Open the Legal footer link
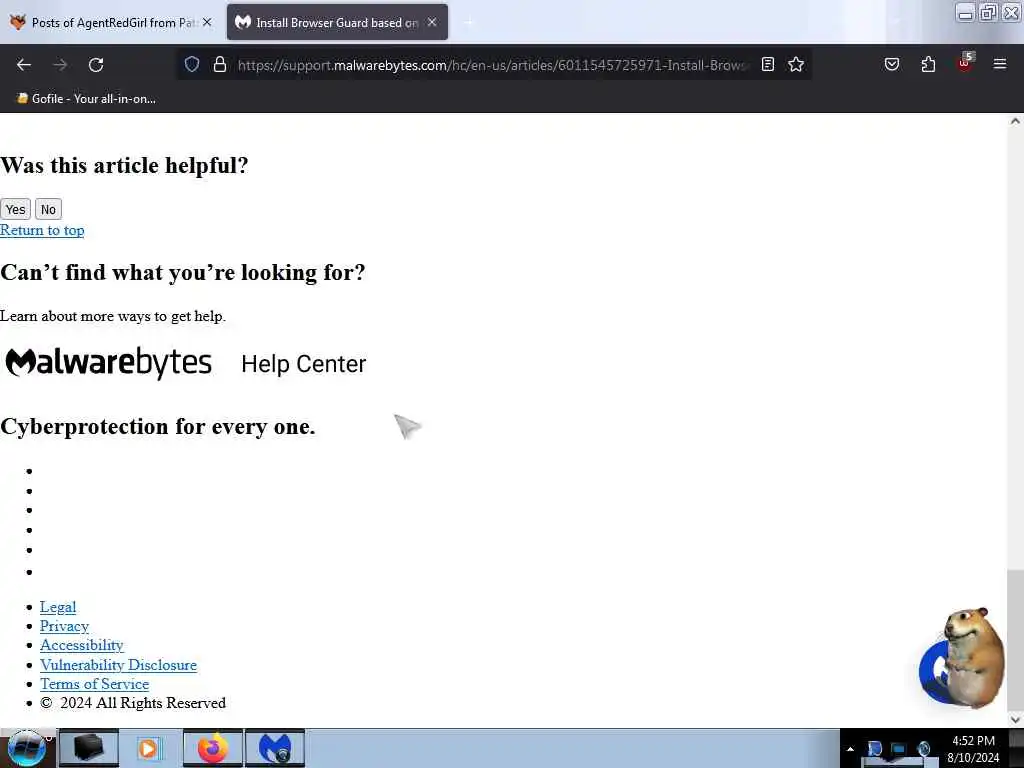Image resolution: width=1024 pixels, height=768 pixels. click(58, 607)
